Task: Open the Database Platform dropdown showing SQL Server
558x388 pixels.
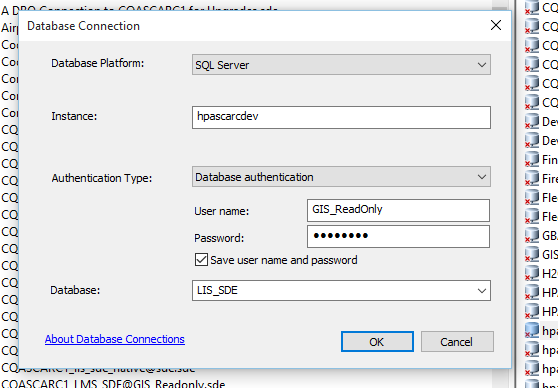Action: 341,65
